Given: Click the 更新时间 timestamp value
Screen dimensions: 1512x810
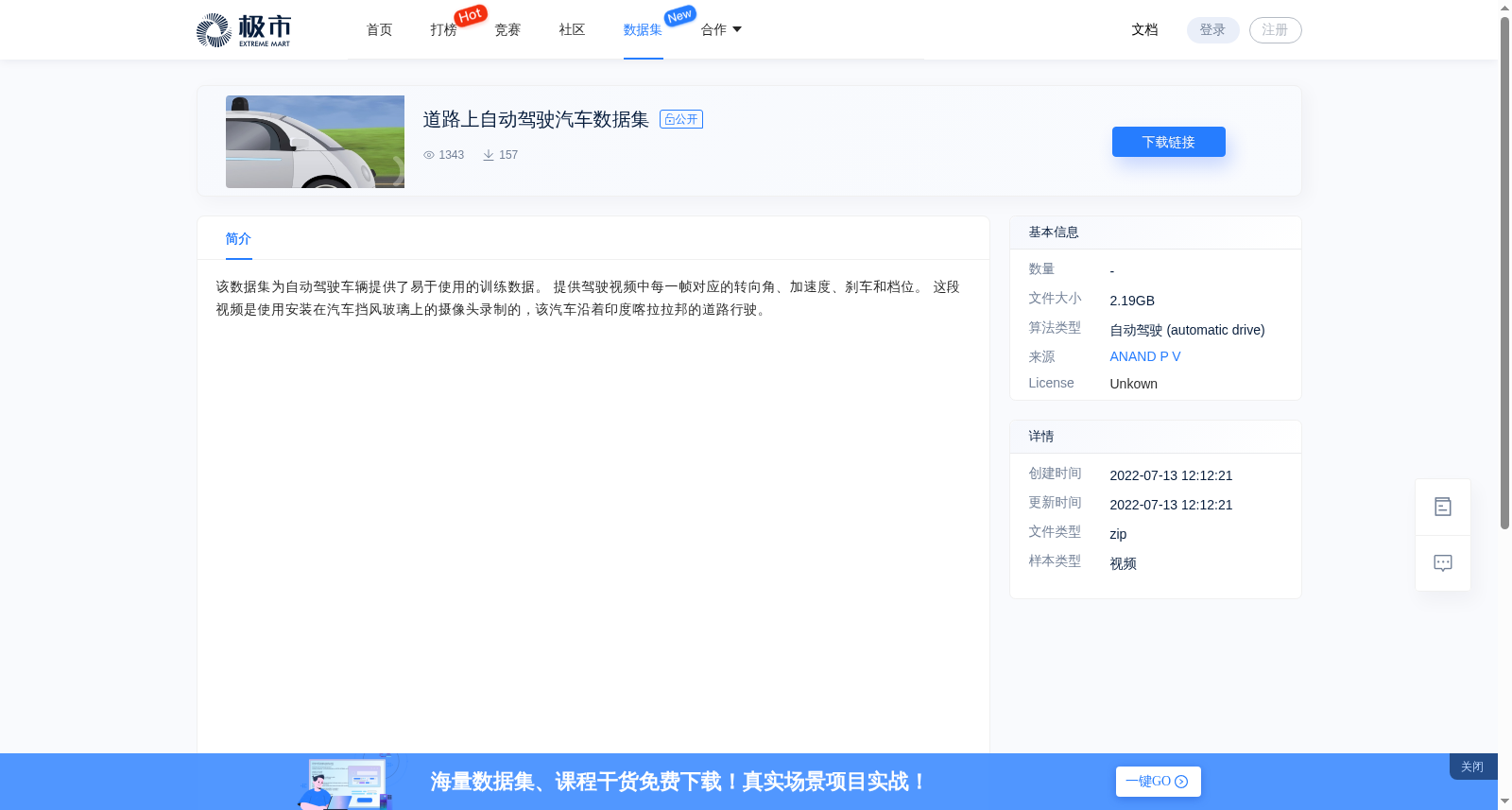Looking at the screenshot, I should click(1172, 505).
